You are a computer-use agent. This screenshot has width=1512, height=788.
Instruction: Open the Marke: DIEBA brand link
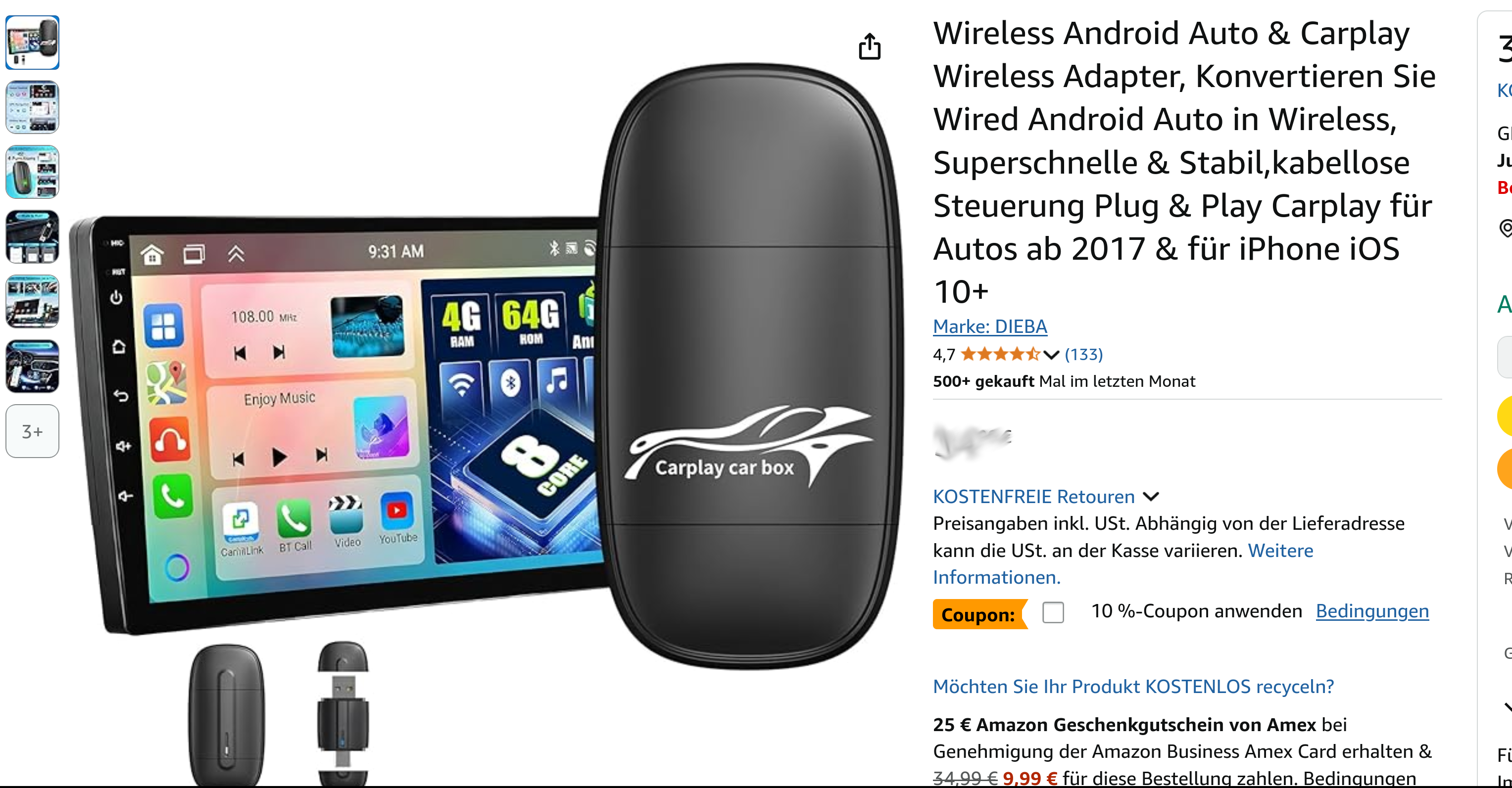(990, 326)
